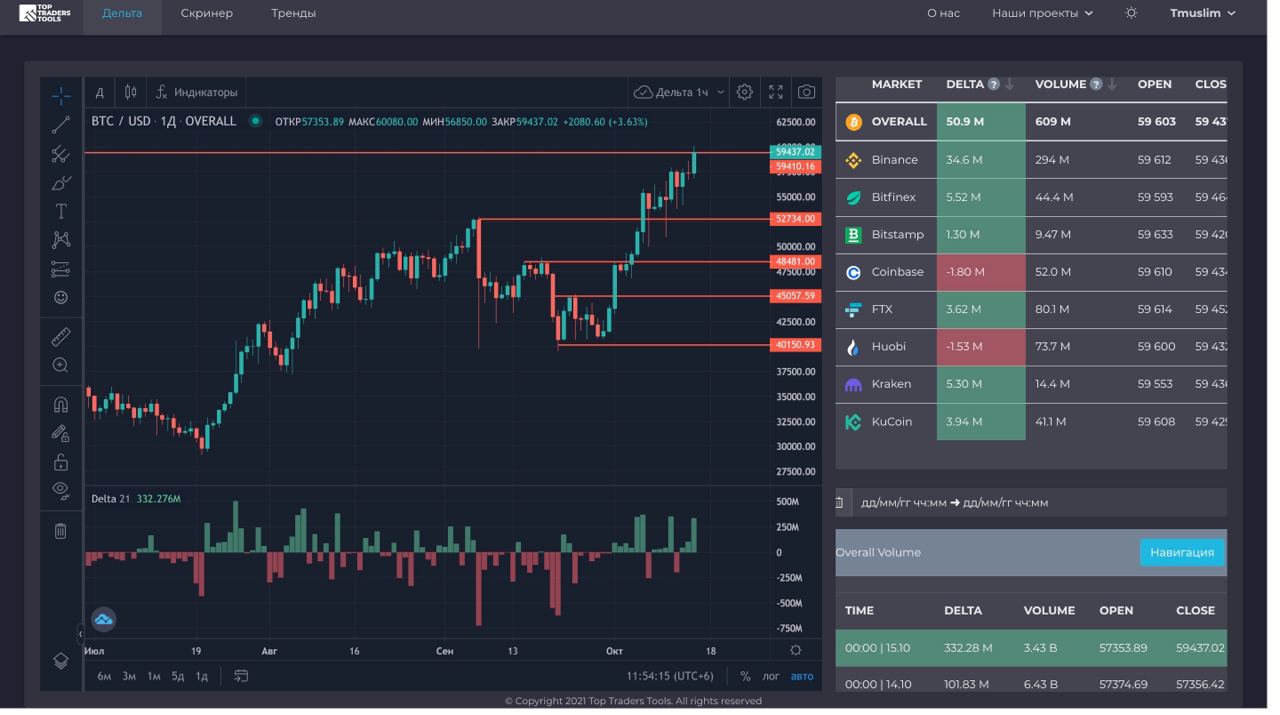
Task: Click the date range input field
Action: (x=1038, y=503)
